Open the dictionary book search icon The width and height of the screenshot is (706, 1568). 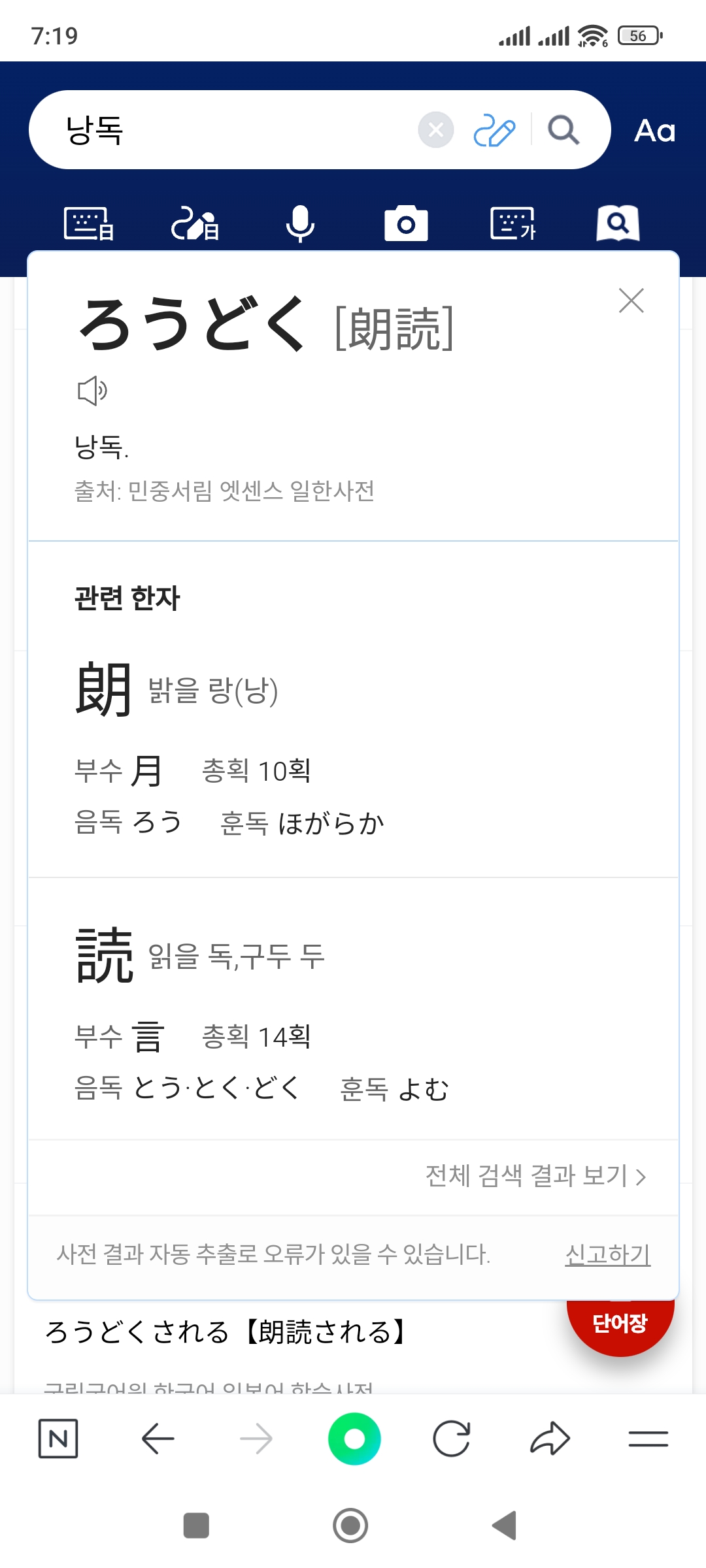[x=618, y=224]
